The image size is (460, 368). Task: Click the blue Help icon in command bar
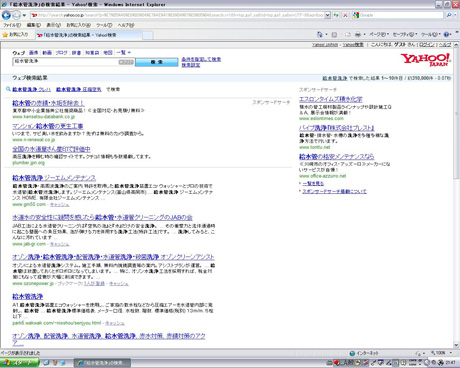pos(447,34)
